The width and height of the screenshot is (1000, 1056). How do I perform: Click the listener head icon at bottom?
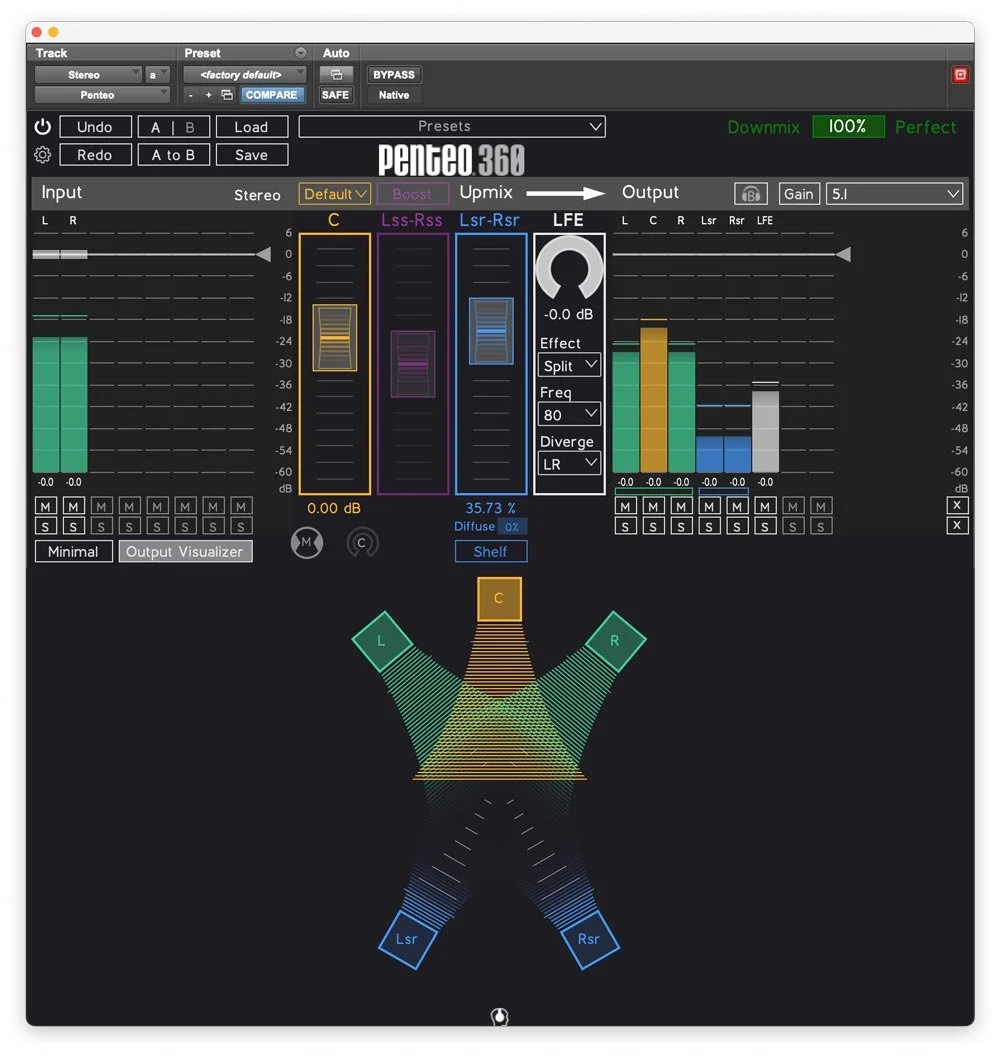click(499, 1016)
